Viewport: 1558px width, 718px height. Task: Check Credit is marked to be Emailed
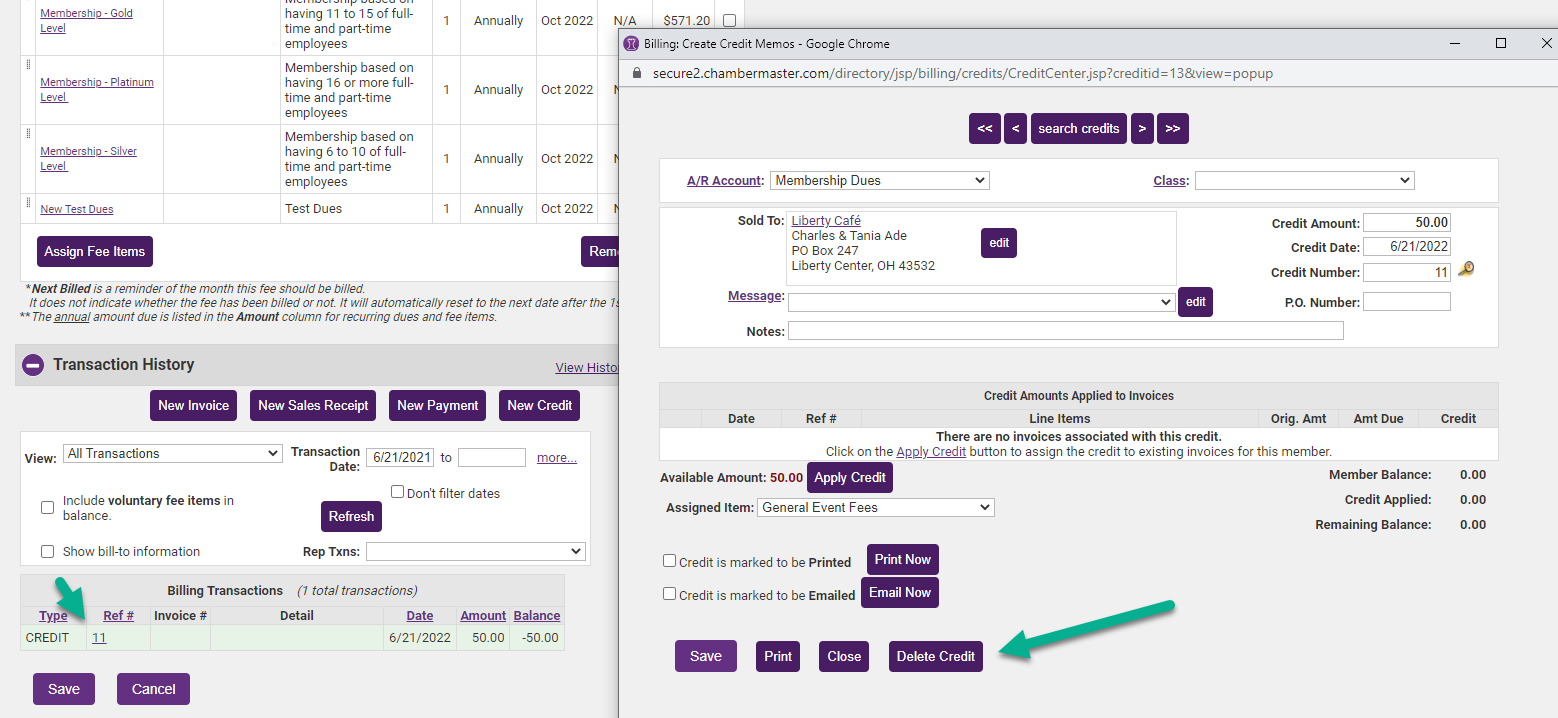click(670, 594)
